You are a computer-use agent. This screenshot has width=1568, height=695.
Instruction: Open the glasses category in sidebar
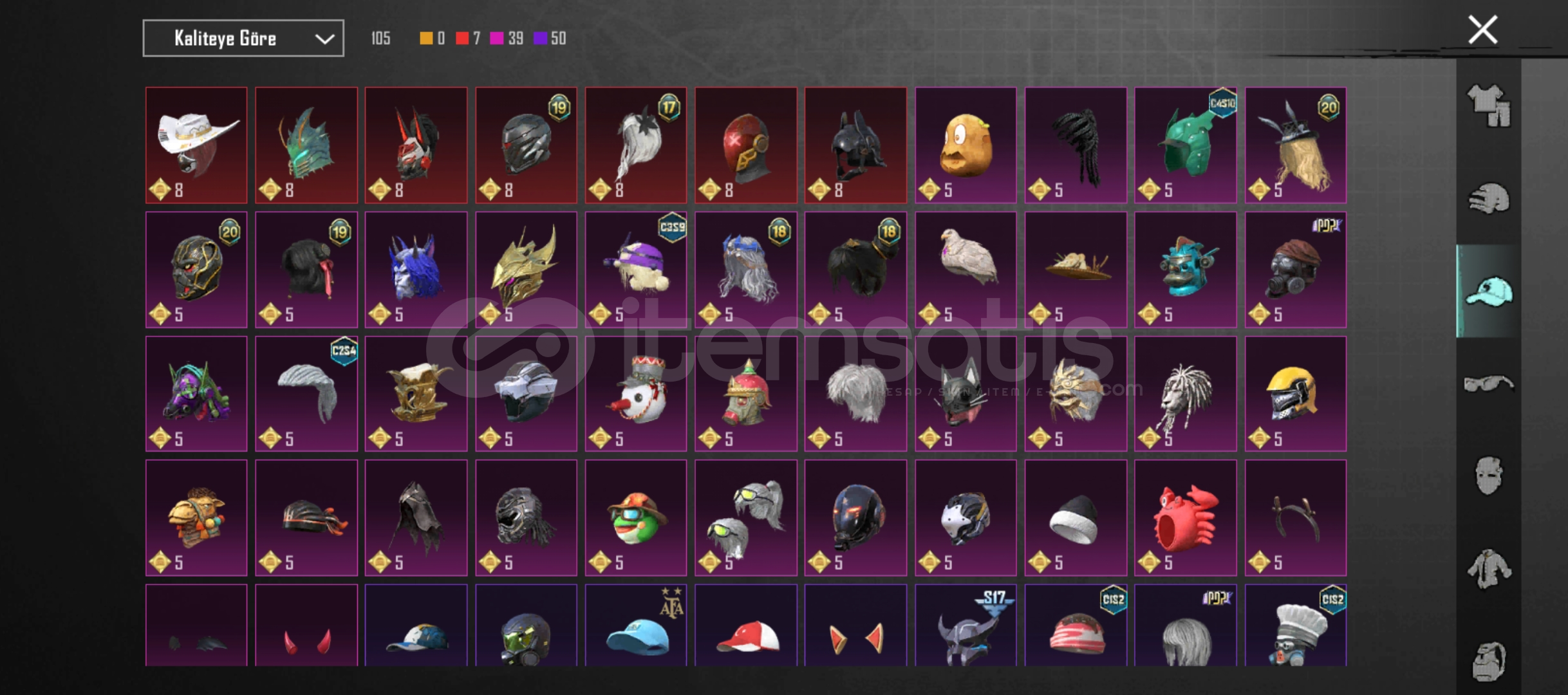click(1489, 384)
